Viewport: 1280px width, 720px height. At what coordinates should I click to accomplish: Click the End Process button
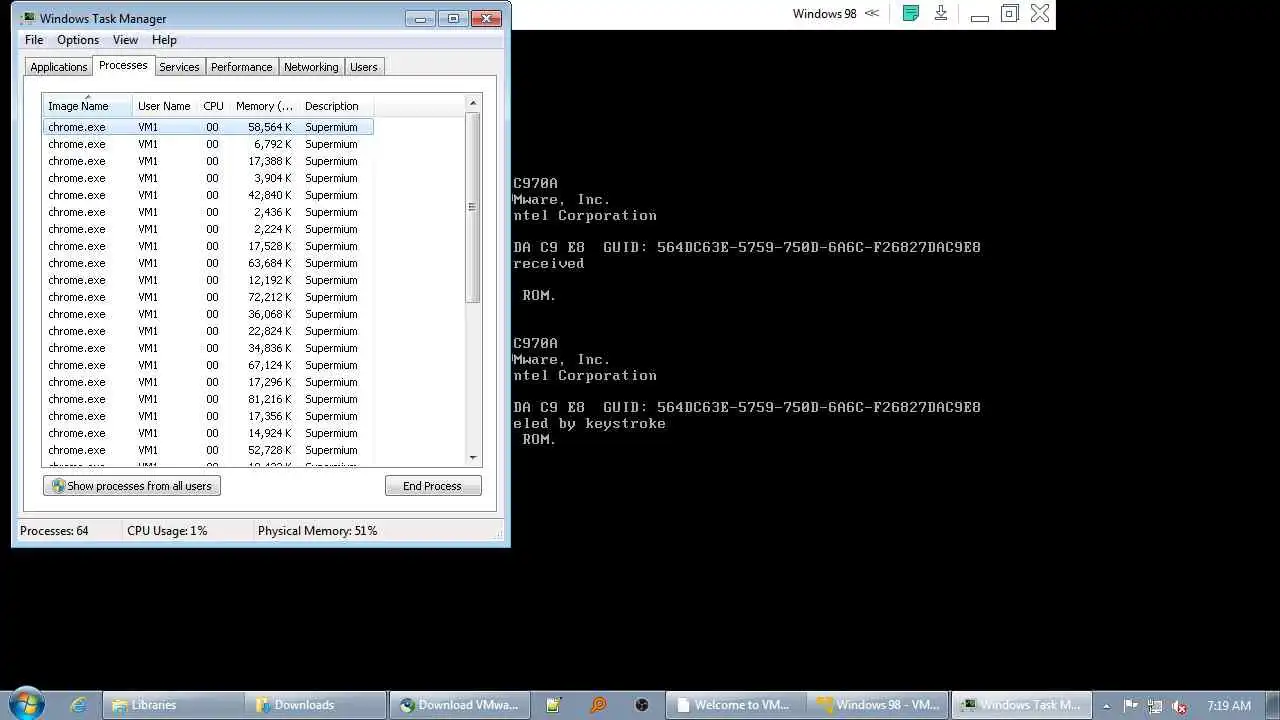[x=432, y=486]
